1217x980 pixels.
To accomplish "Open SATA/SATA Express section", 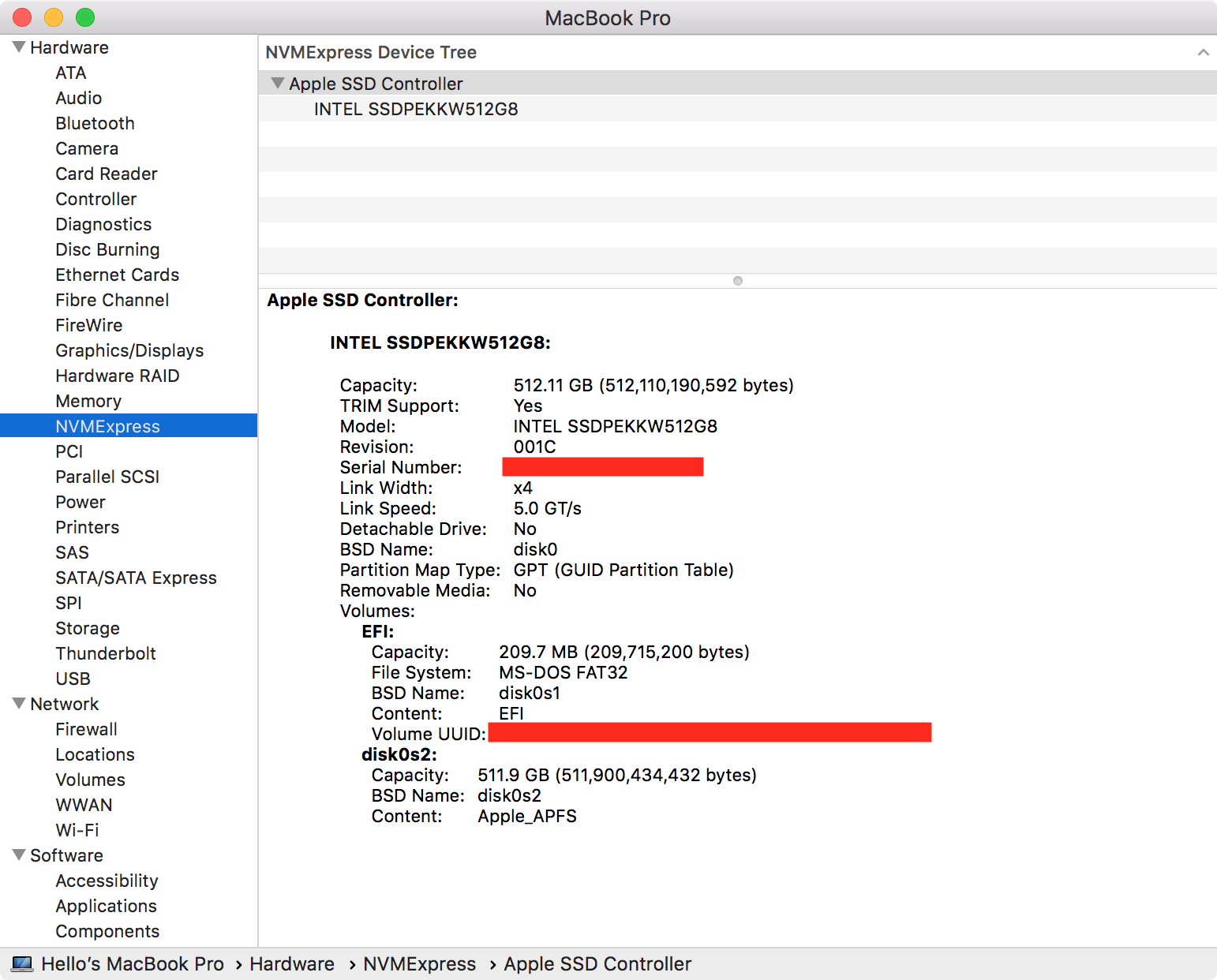I will click(136, 578).
